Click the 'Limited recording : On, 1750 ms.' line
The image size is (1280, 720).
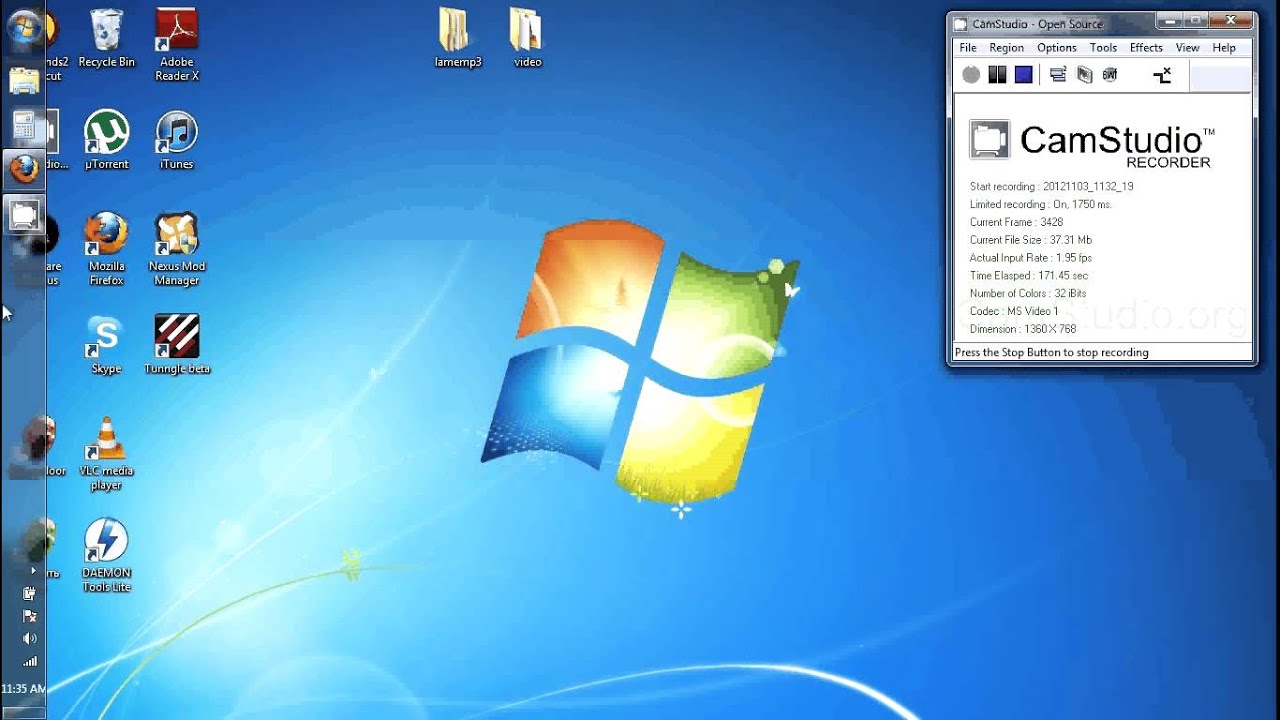(x=1040, y=205)
